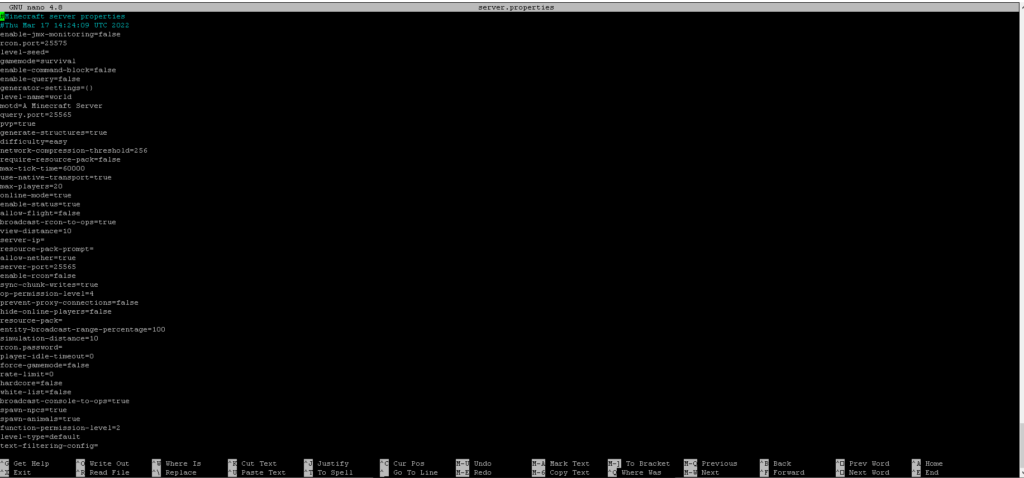Image resolution: width=1024 pixels, height=478 pixels.
Task: Click the hardcore=false line
Action: click(31, 383)
